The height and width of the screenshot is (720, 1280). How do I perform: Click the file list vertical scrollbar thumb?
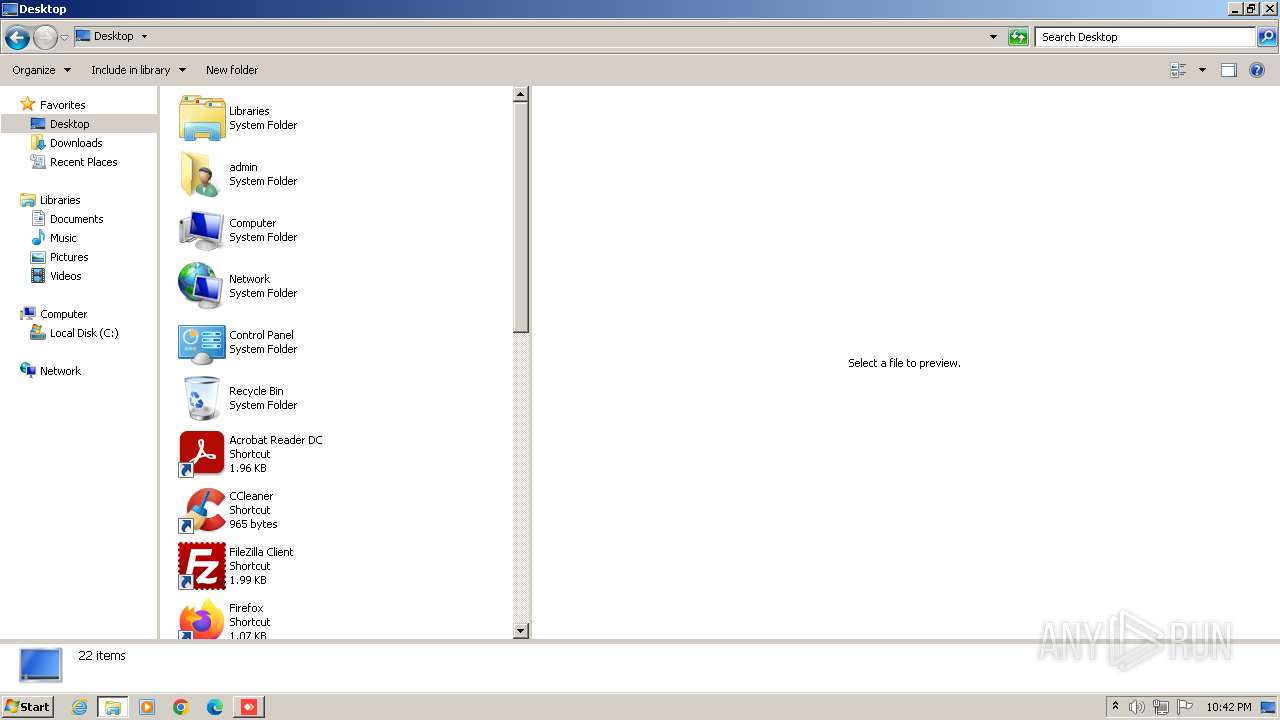click(520, 217)
